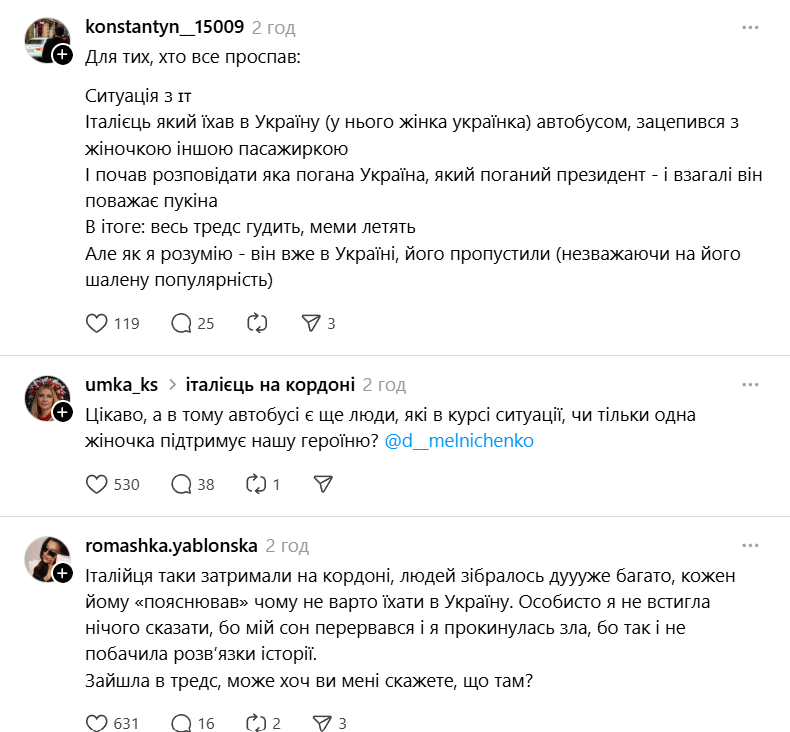Viewport: 790px width, 732px height.
Task: Reply to romashka.yablonska post
Action: tap(182, 723)
